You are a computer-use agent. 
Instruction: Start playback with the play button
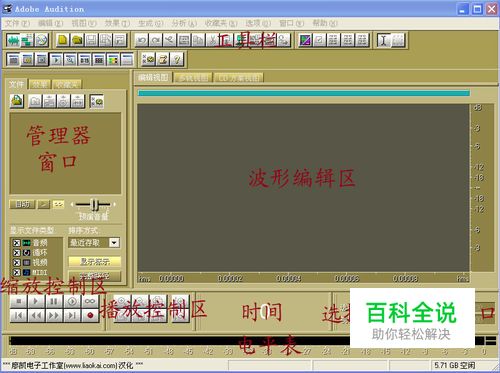(x=36, y=301)
